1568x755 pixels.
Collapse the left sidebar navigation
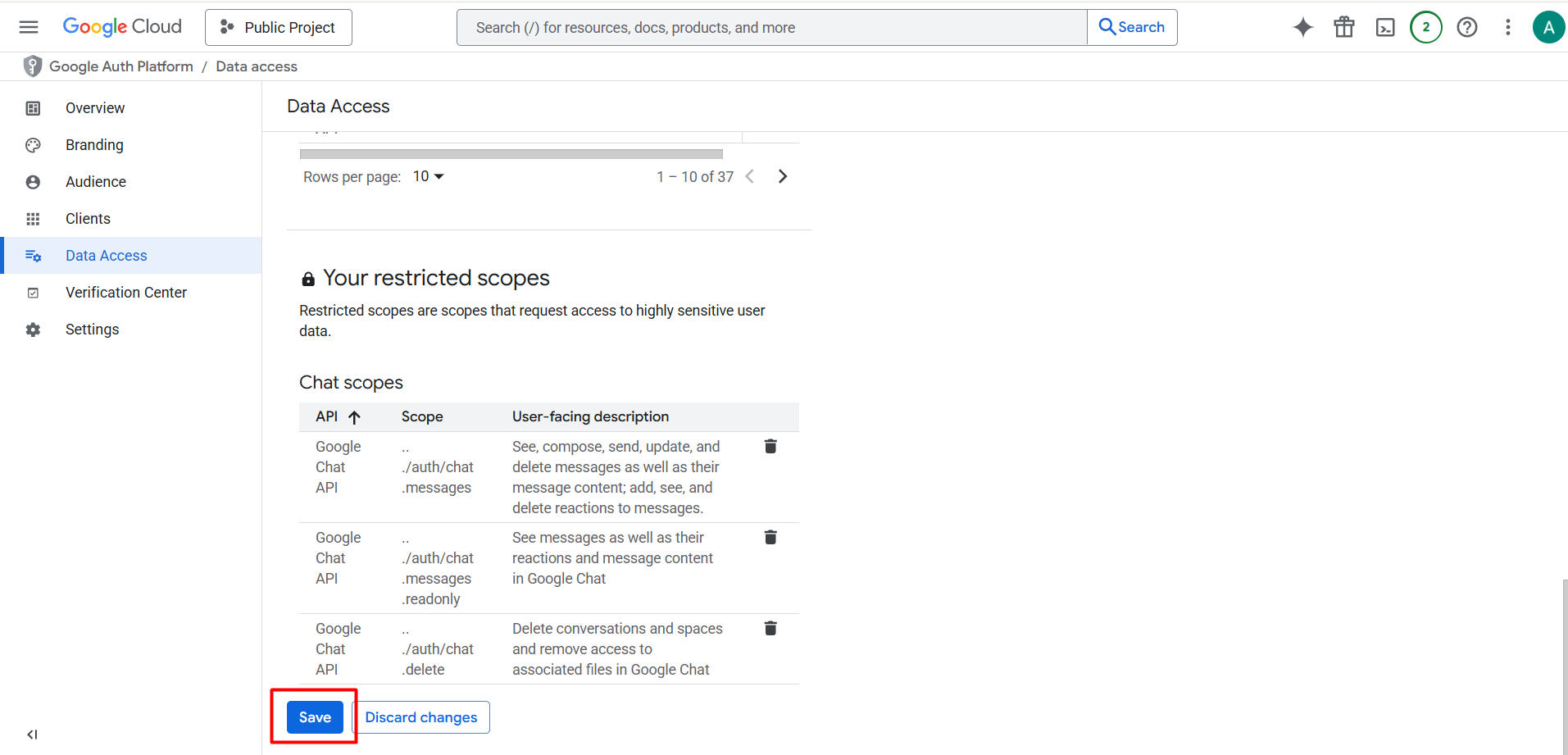pos(32,735)
